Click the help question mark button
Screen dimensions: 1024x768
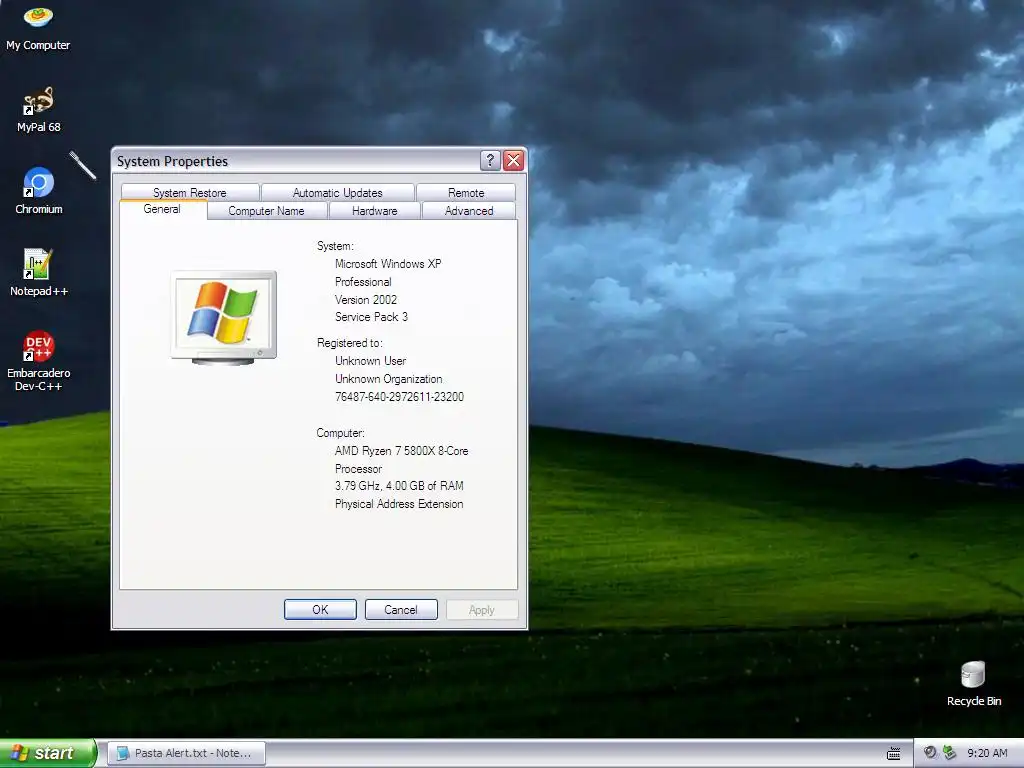click(x=490, y=161)
